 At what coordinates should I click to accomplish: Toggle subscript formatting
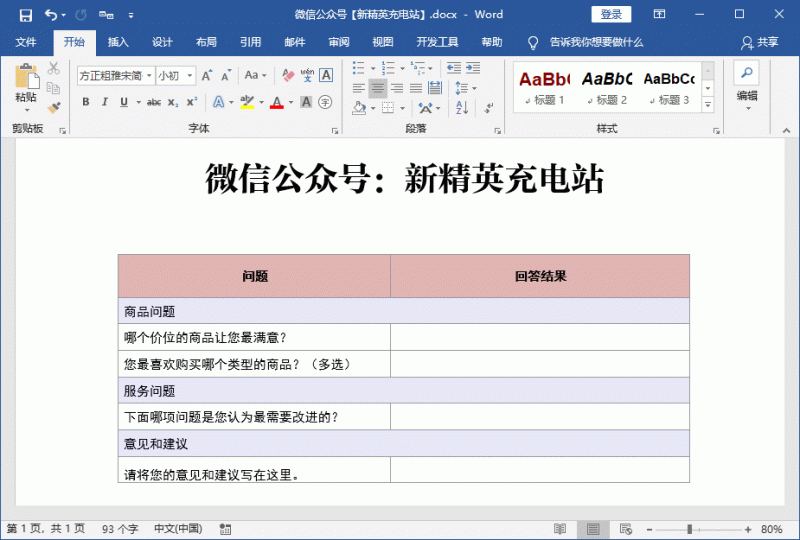click(173, 102)
